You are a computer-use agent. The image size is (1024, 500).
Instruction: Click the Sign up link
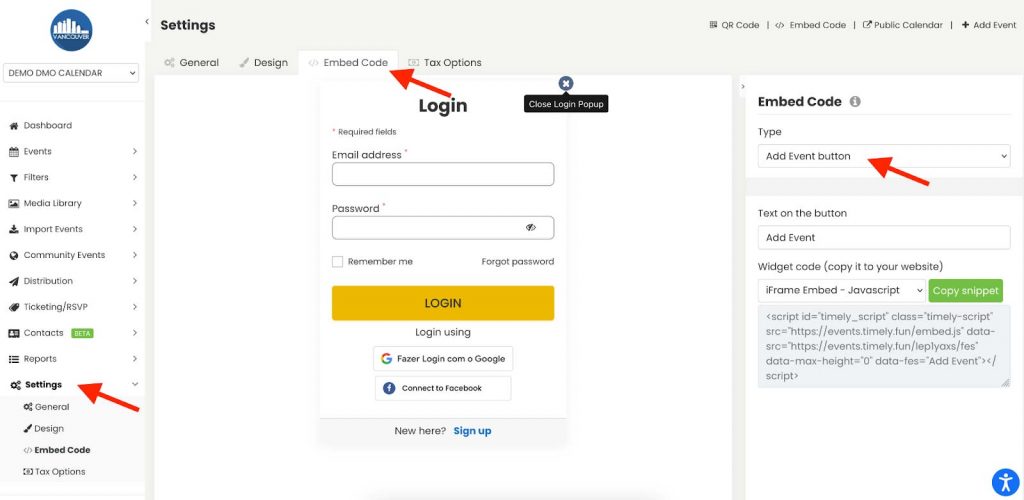(472, 431)
